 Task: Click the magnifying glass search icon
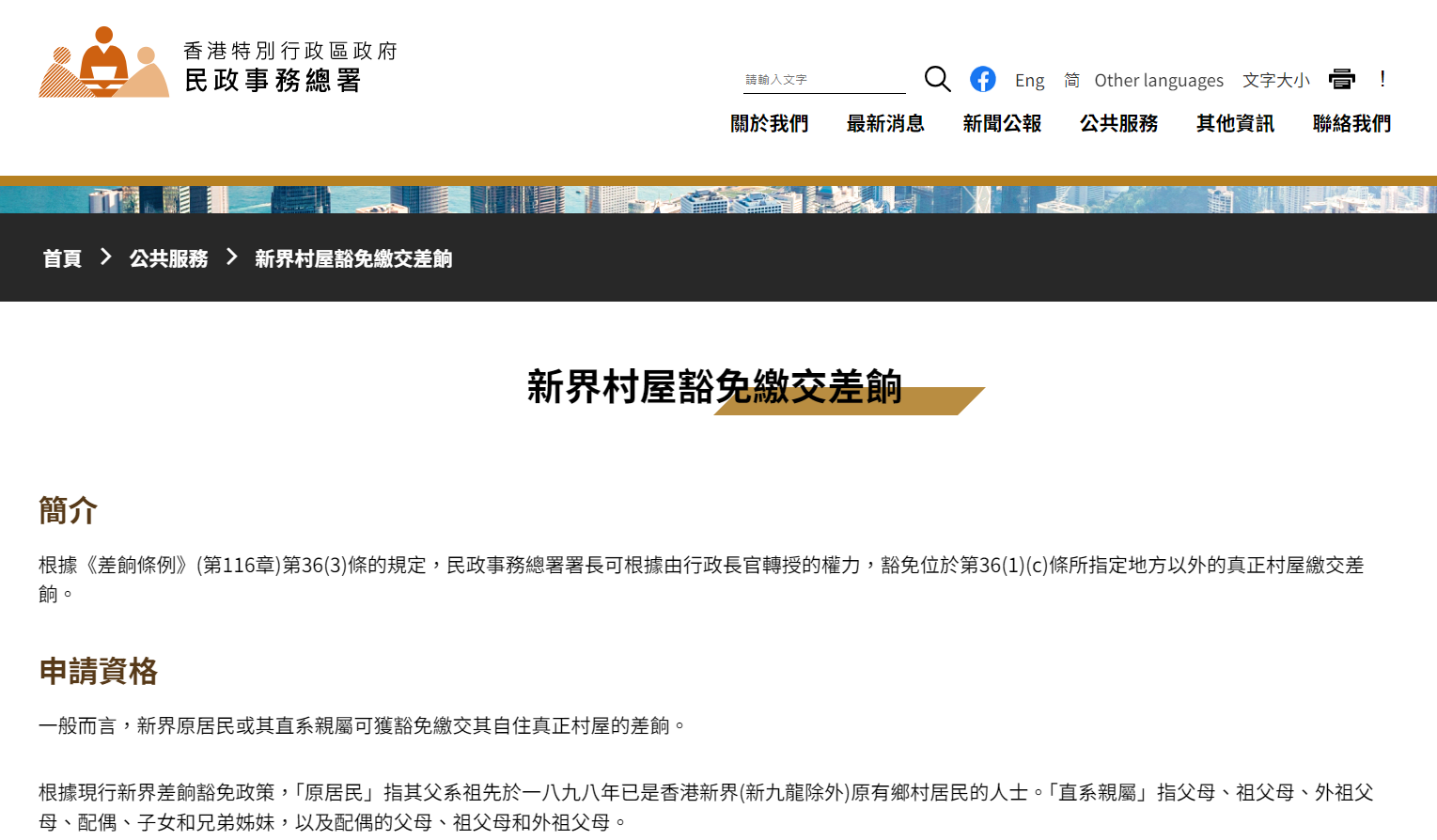(937, 79)
